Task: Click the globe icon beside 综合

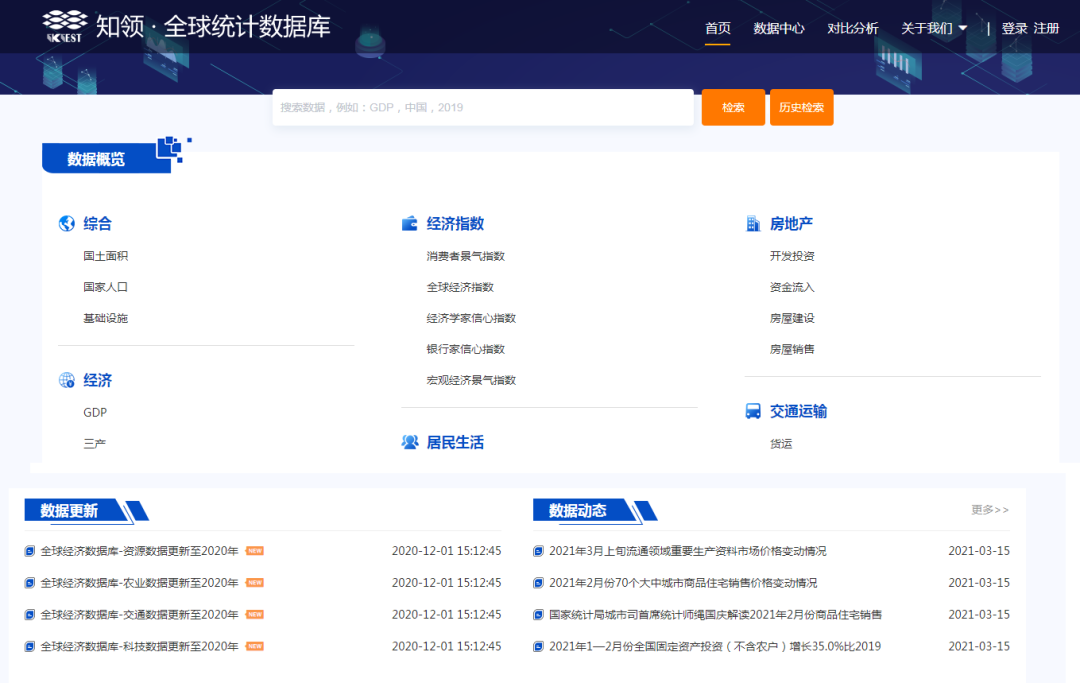Action: point(67,224)
